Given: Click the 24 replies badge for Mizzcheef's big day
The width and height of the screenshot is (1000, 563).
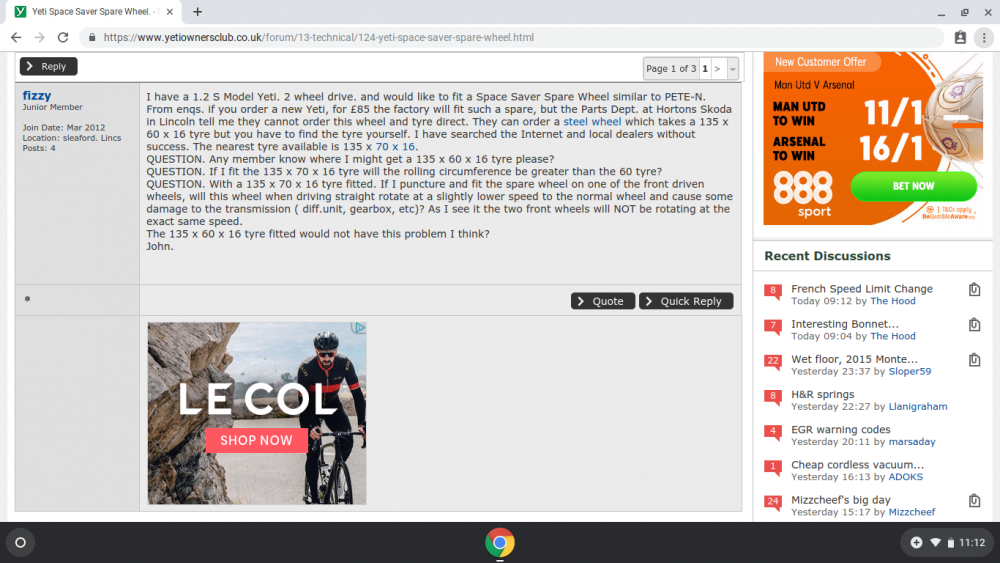Looking at the screenshot, I should pos(773,503).
